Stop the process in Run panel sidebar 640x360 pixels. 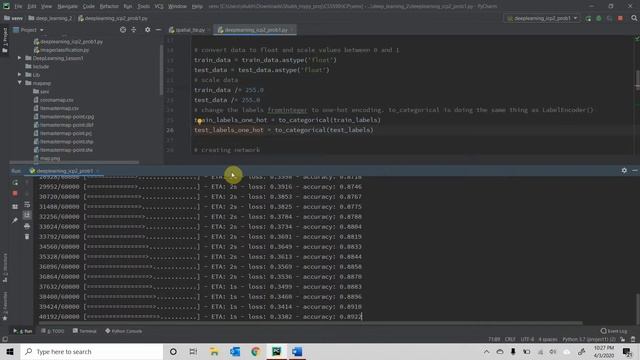pos(15,193)
